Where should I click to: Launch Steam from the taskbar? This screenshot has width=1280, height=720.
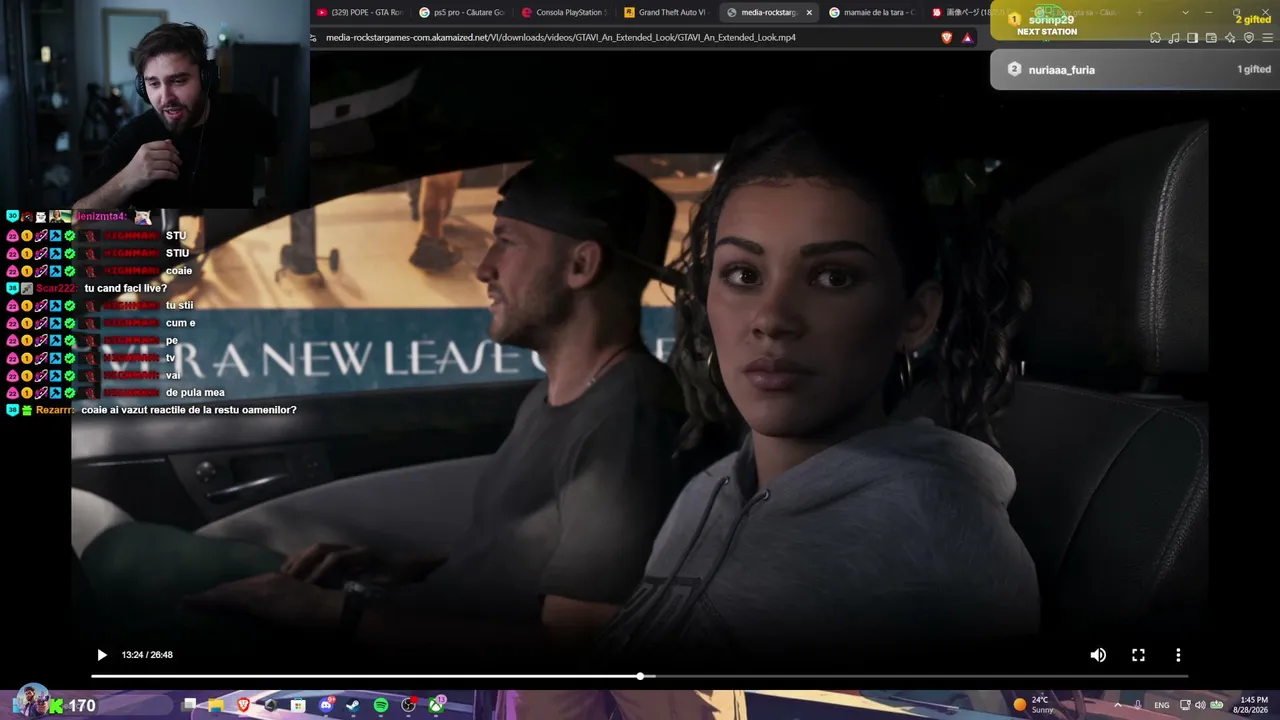pyautogui.click(x=353, y=705)
